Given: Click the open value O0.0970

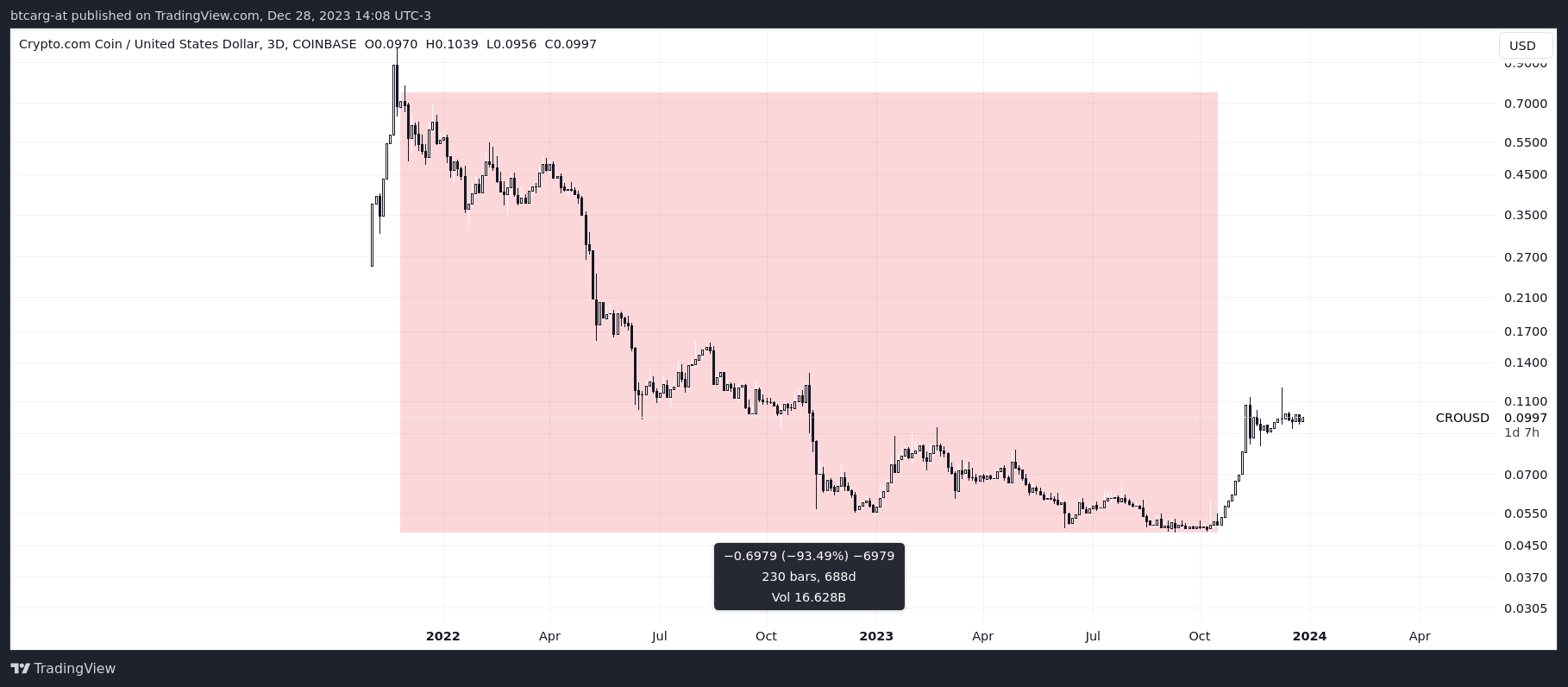Looking at the screenshot, I should point(391,44).
